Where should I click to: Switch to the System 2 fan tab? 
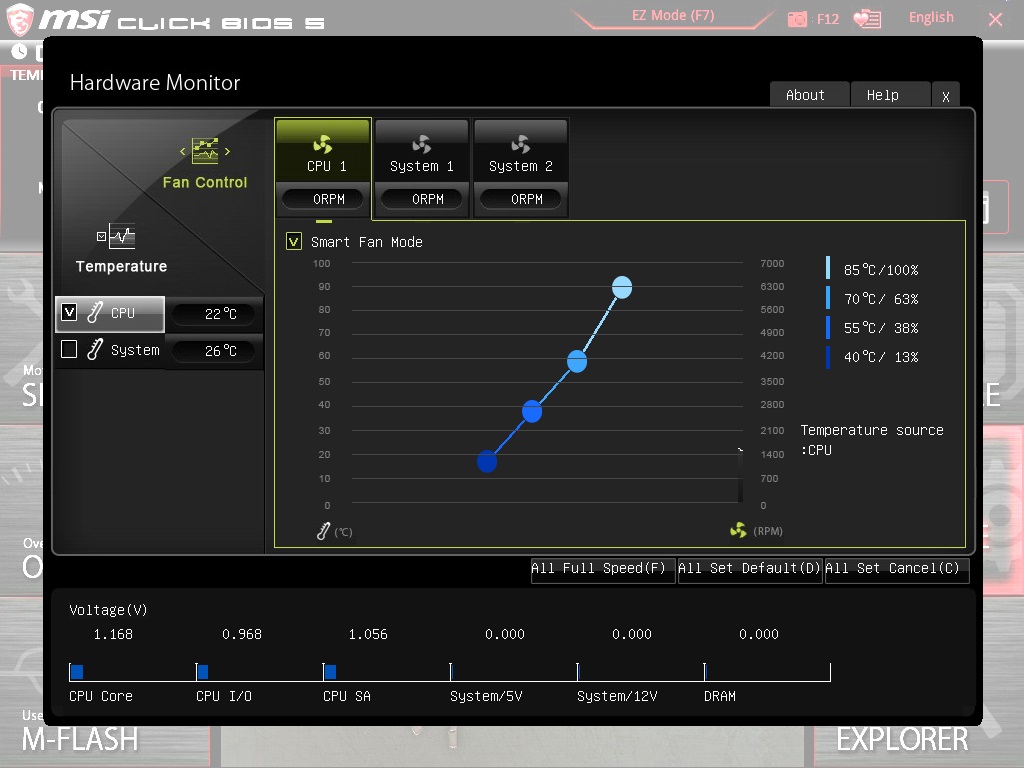520,166
